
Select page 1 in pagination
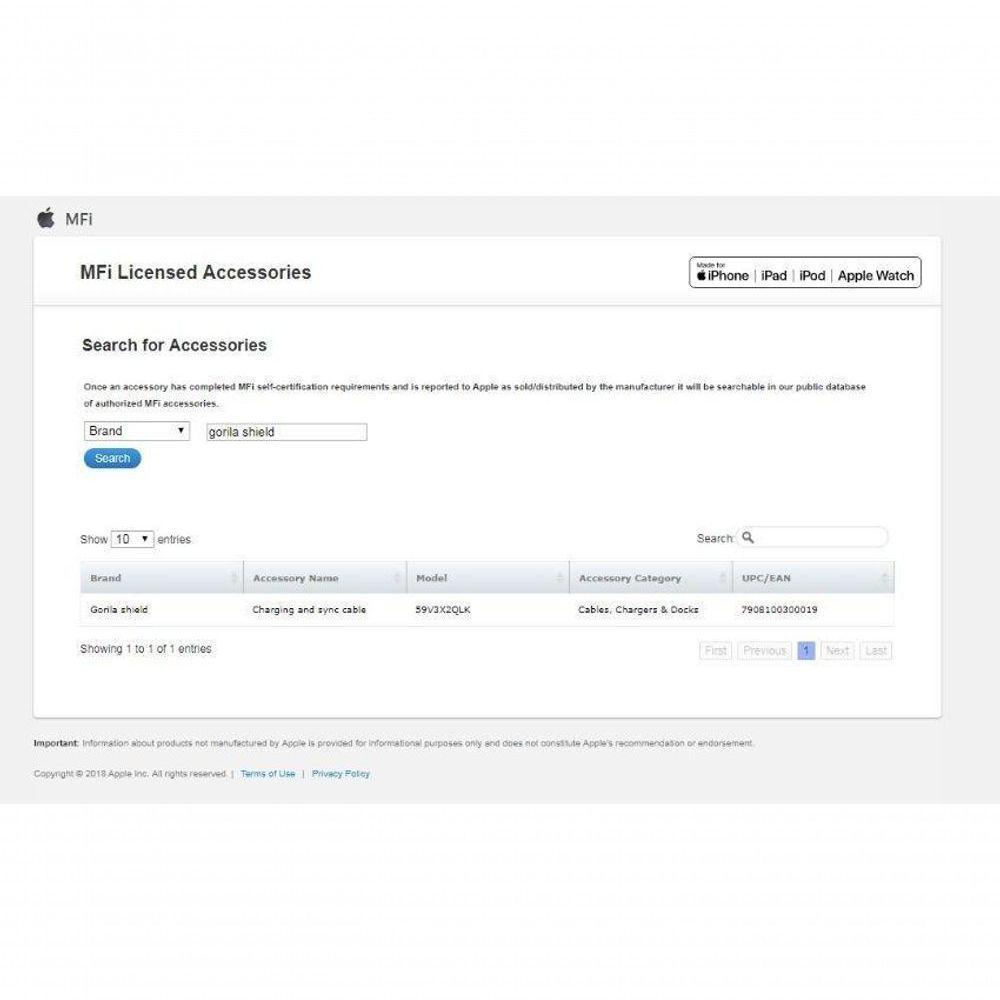coord(806,651)
